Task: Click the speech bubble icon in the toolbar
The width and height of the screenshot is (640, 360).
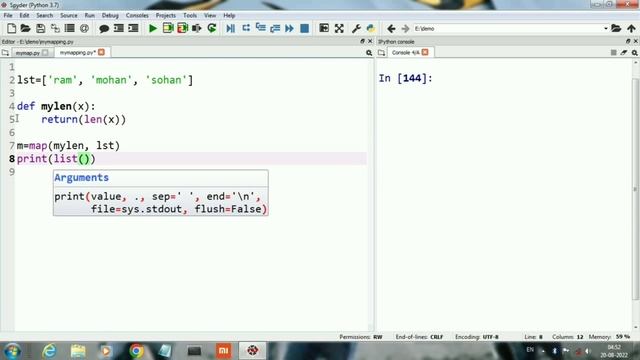Action: [104, 28]
